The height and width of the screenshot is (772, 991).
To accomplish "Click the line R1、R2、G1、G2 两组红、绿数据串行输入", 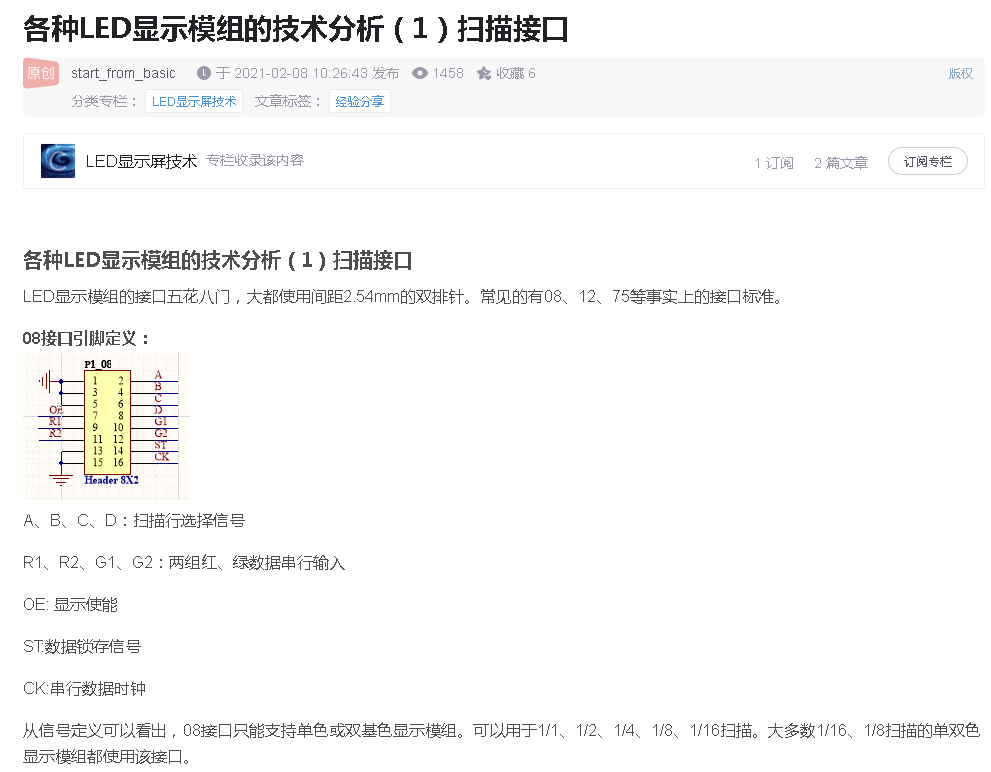I will [184, 563].
